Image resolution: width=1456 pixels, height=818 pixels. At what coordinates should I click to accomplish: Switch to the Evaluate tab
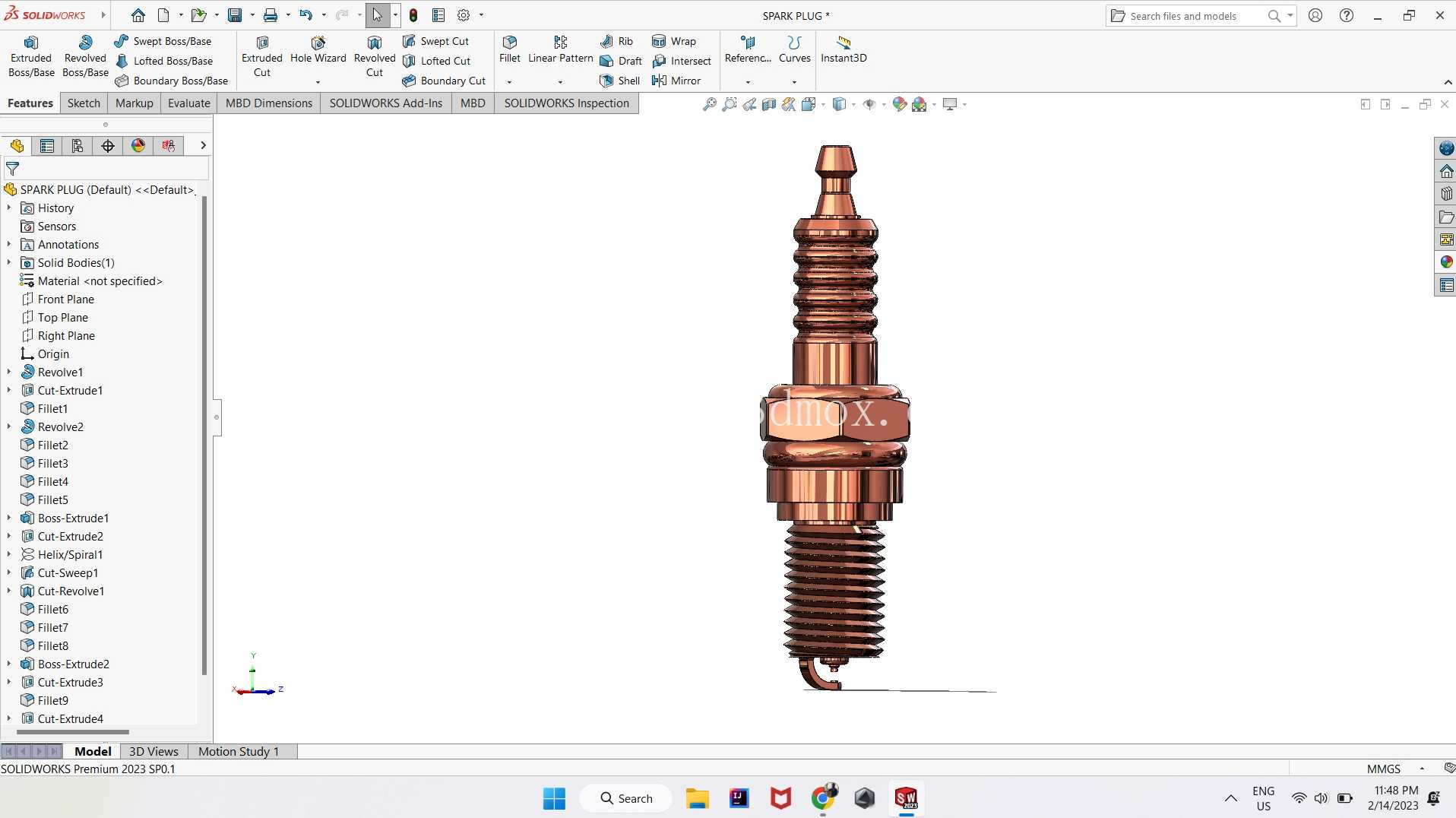point(188,103)
